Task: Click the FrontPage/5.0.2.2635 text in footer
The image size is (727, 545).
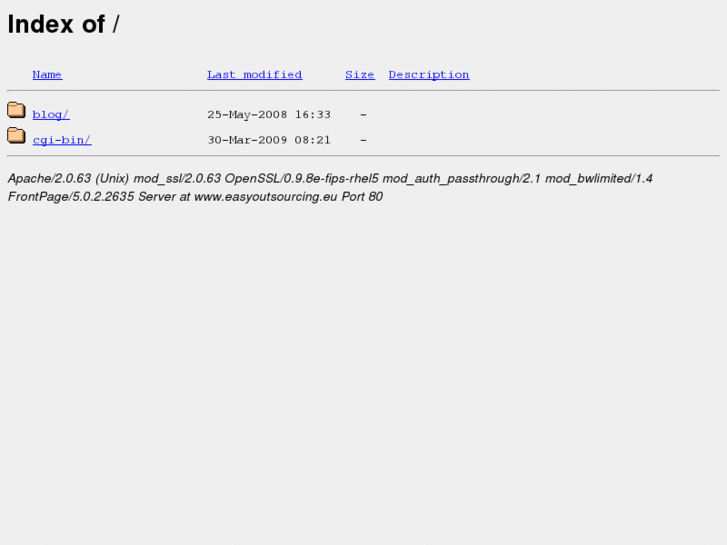Action: click(x=71, y=197)
